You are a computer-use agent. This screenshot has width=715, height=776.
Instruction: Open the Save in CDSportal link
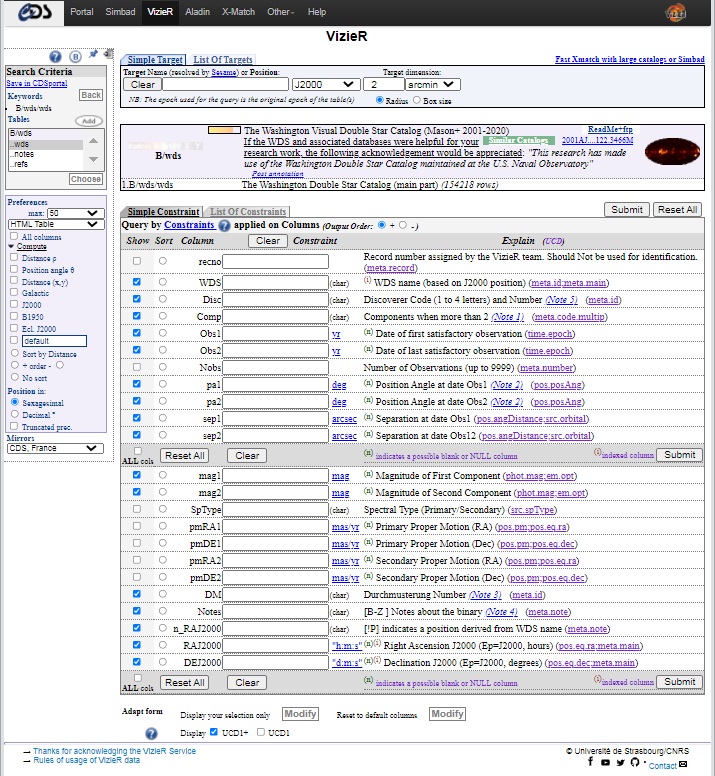click(37, 83)
